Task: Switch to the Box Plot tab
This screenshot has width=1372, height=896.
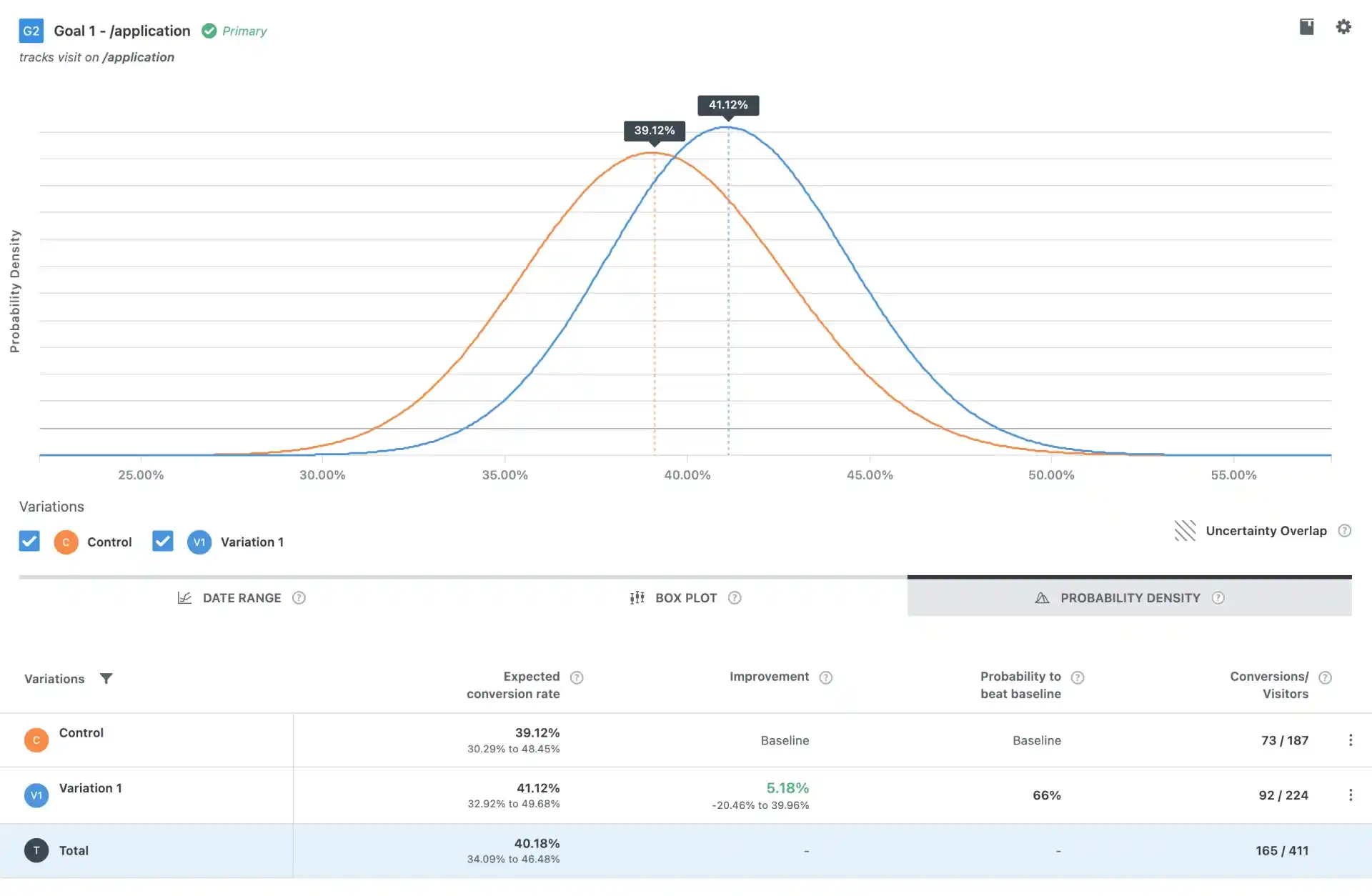Action: click(x=685, y=598)
